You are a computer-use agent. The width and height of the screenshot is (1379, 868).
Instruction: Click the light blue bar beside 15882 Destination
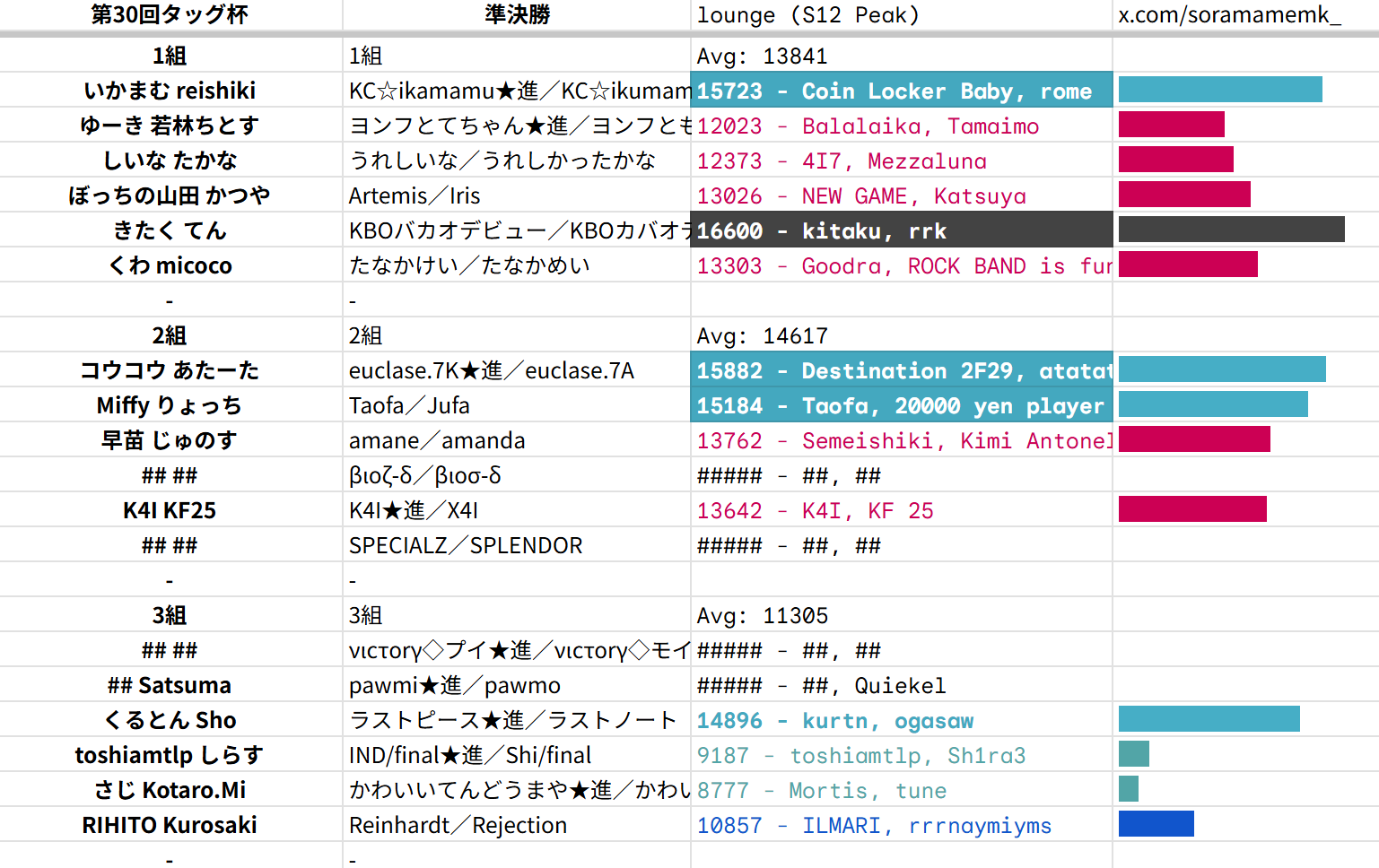pos(1222,369)
